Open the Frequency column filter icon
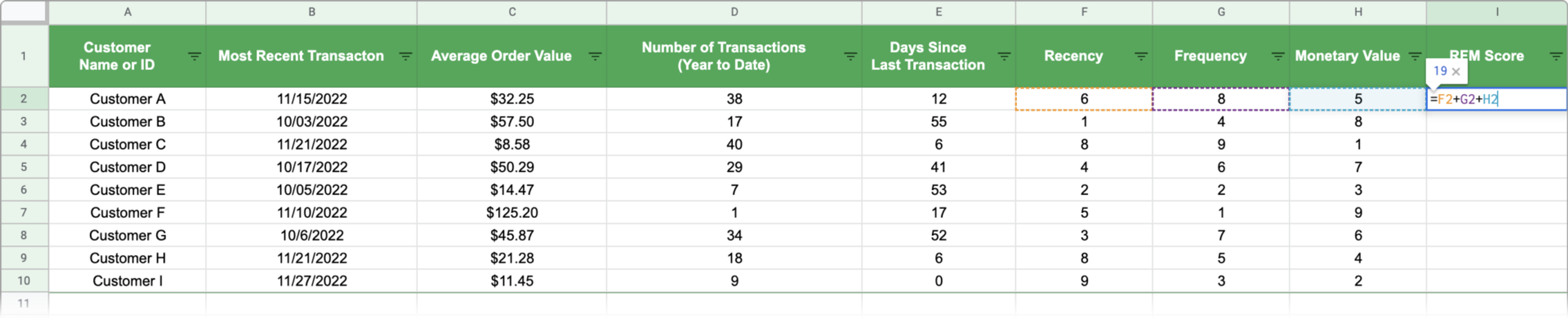1568x318 pixels. (x=1278, y=56)
